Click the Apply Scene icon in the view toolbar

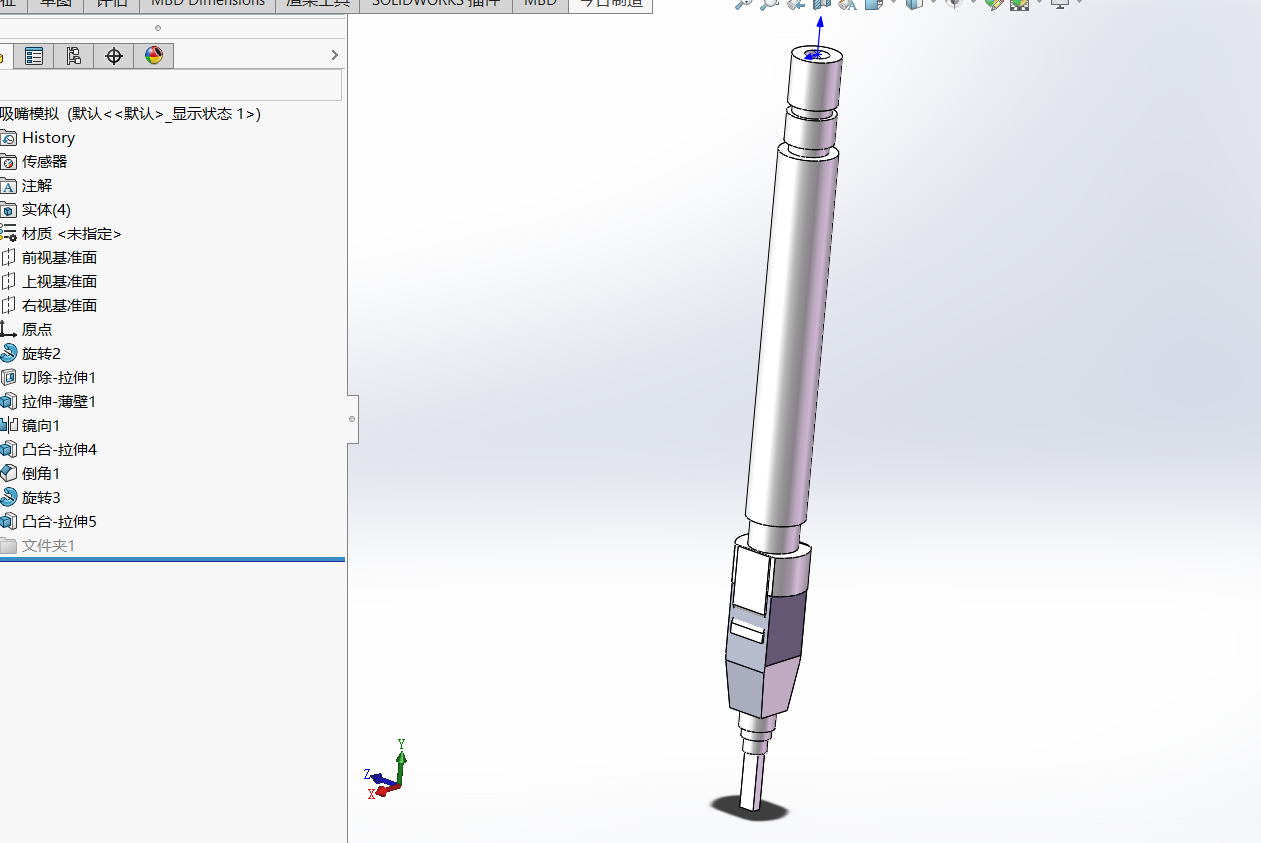(1019, 4)
